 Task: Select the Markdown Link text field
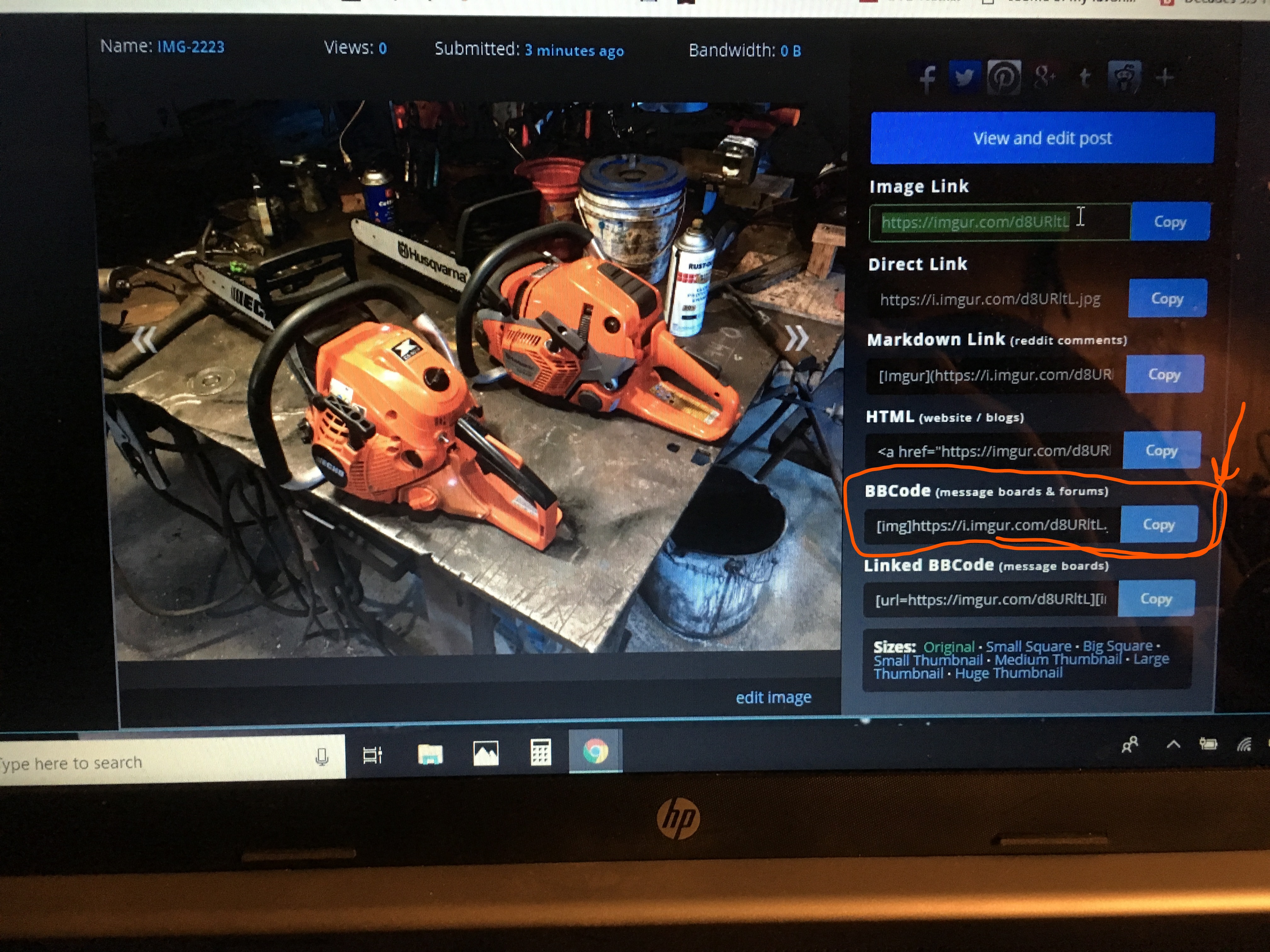(x=996, y=375)
